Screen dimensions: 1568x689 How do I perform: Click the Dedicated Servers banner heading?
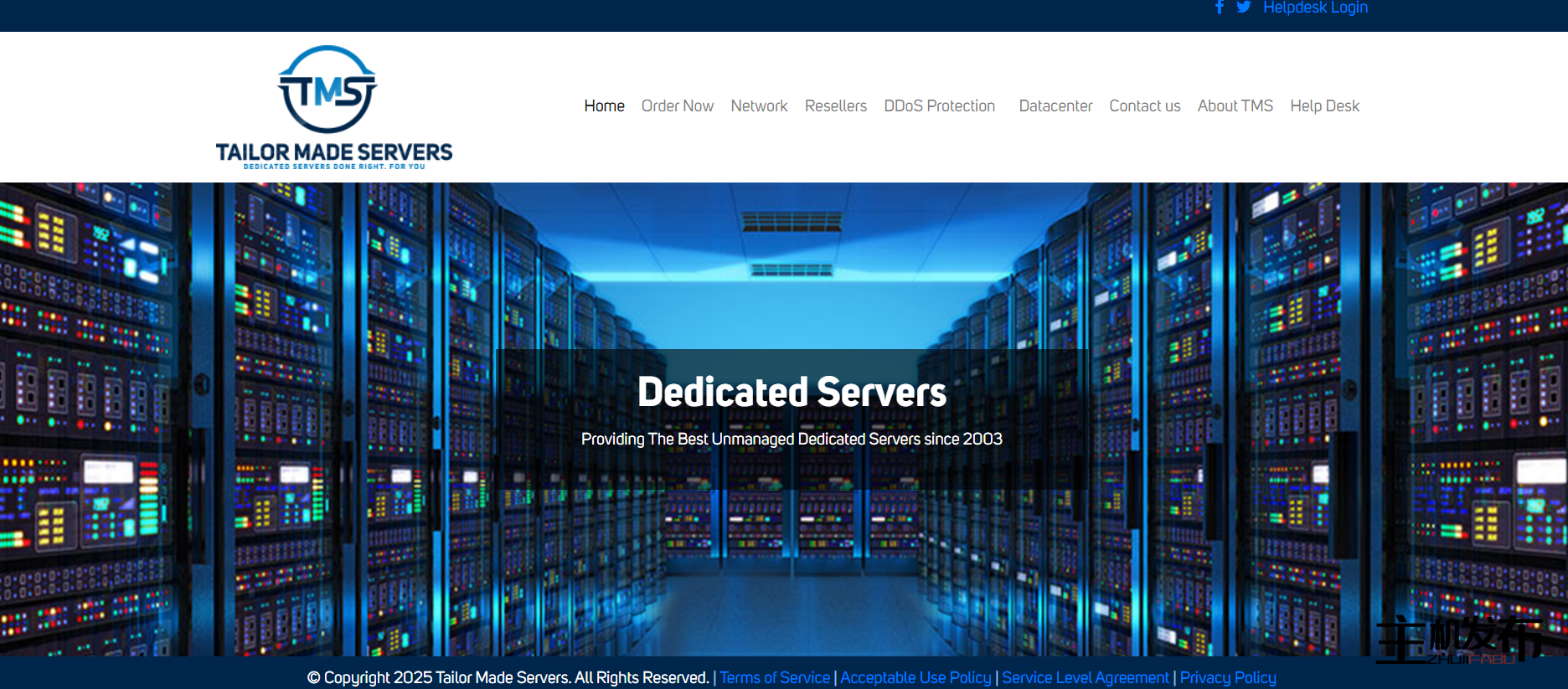coord(792,392)
